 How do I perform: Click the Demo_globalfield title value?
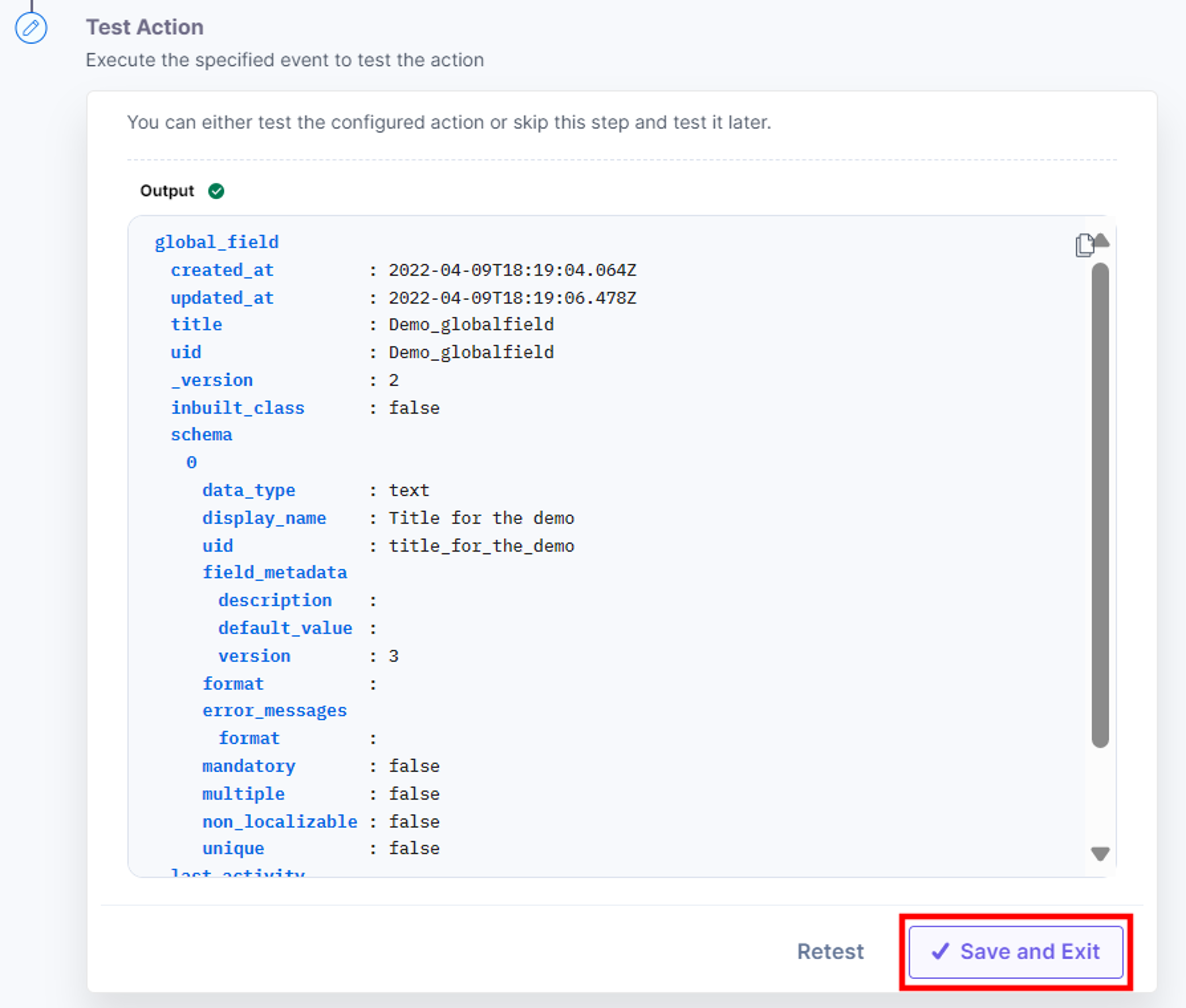tap(471, 325)
